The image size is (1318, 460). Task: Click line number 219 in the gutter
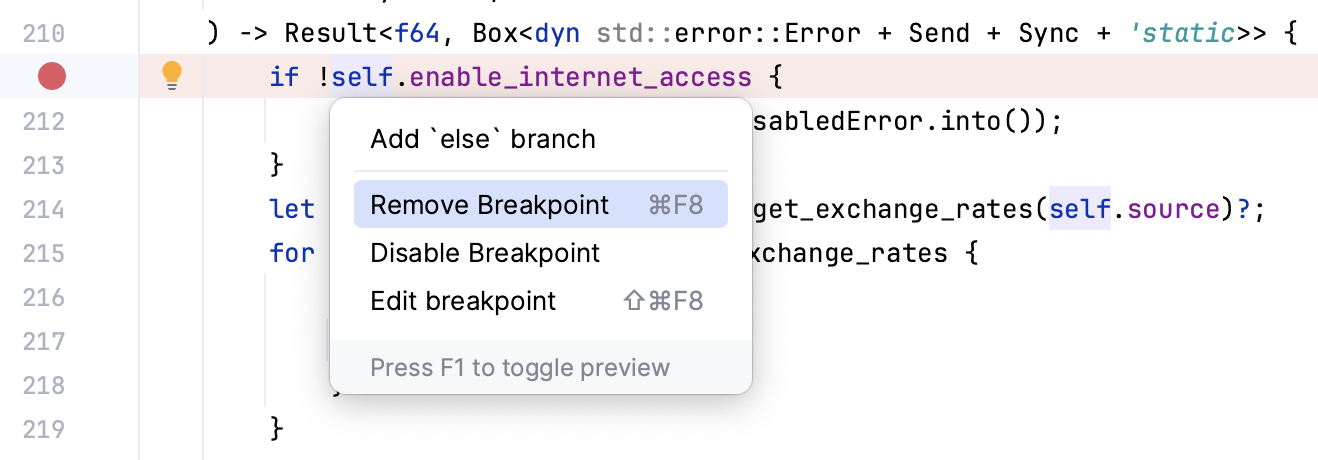click(43, 429)
